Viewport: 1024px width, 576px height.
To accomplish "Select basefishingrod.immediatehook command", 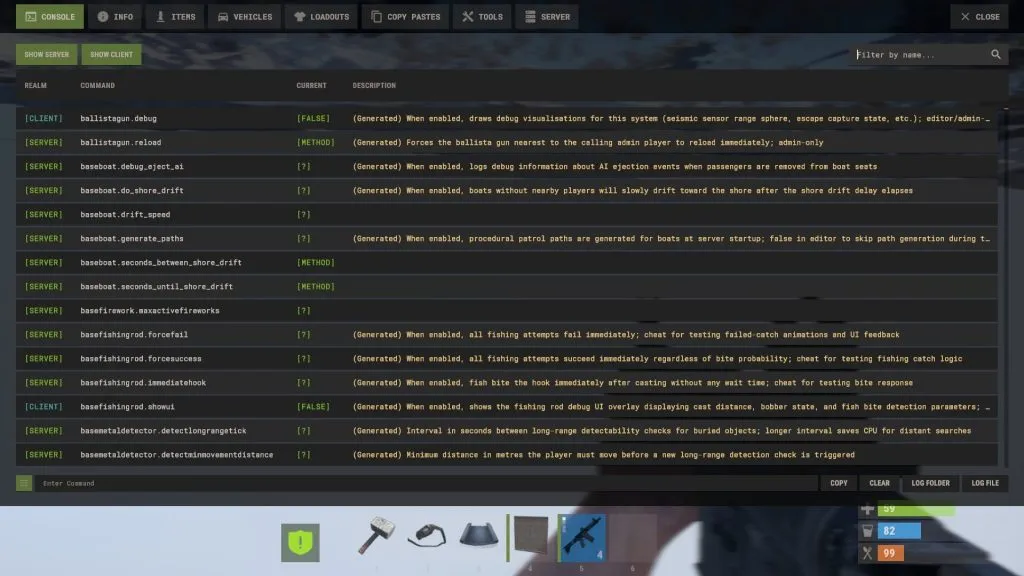I will pyautogui.click(x=507, y=383).
